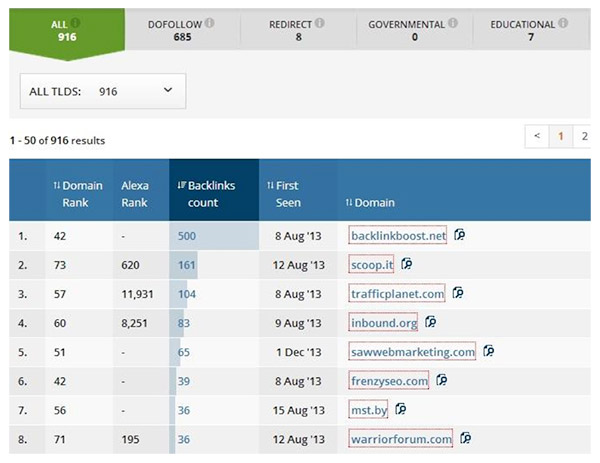Click the info icon next to EDUCATIONAL
This screenshot has width=600, height=463.
pyautogui.click(x=563, y=23)
